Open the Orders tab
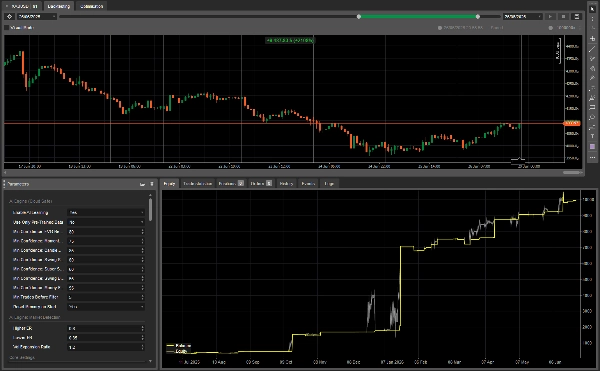 click(x=261, y=184)
